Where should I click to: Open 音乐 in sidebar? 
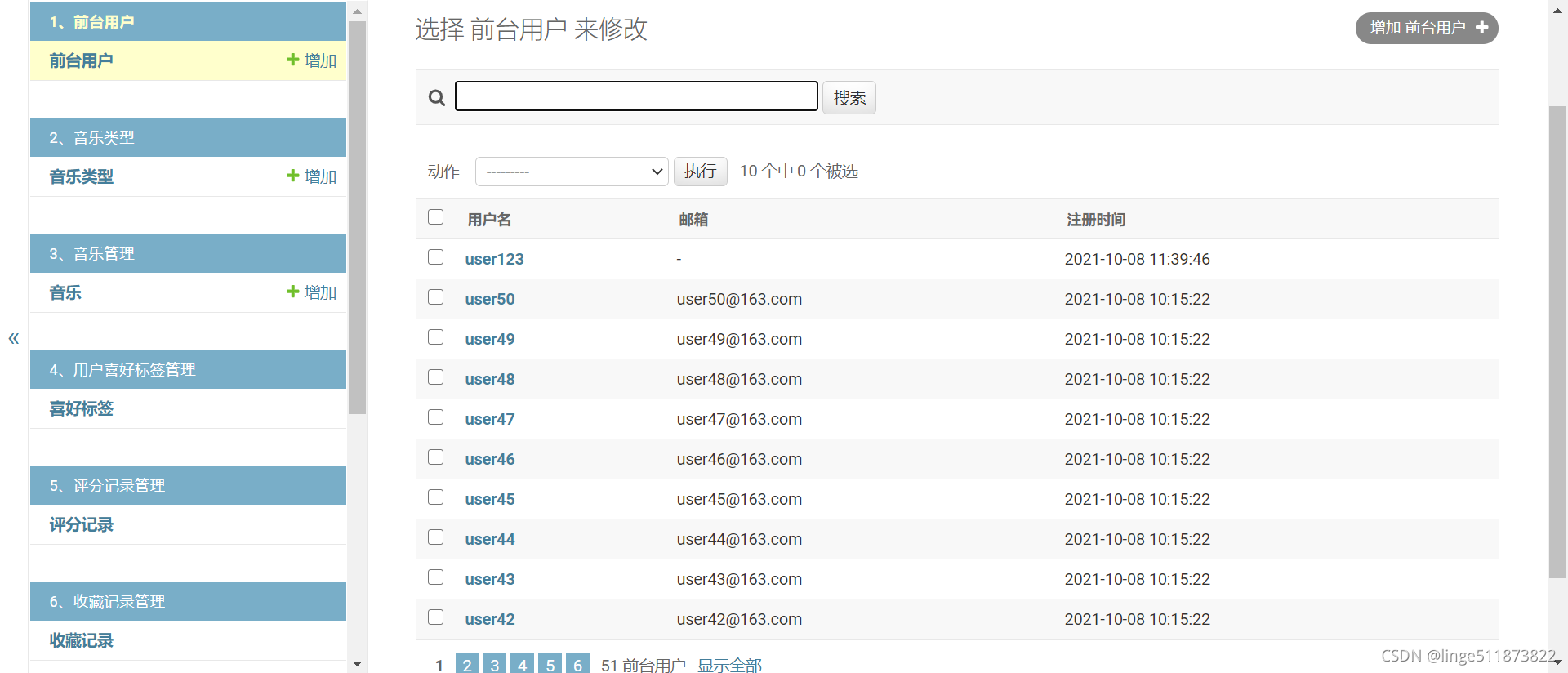(65, 292)
